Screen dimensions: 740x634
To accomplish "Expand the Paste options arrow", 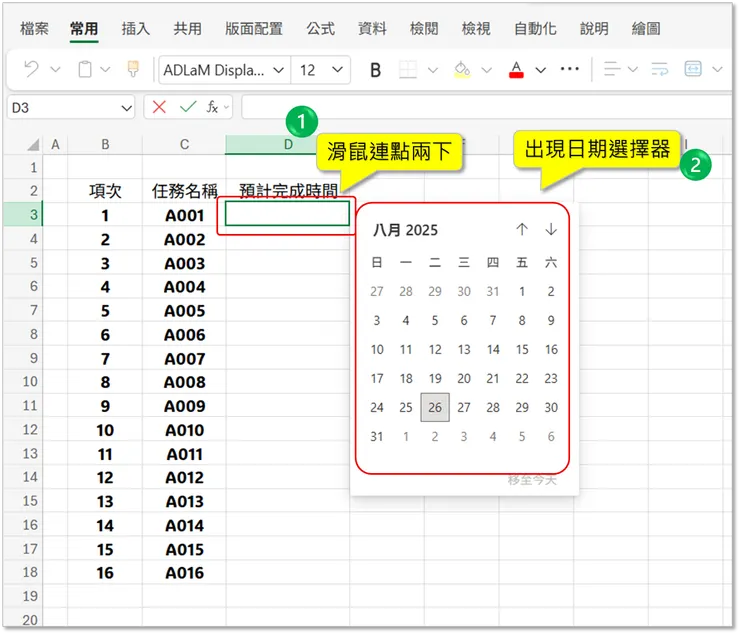I will [105, 70].
